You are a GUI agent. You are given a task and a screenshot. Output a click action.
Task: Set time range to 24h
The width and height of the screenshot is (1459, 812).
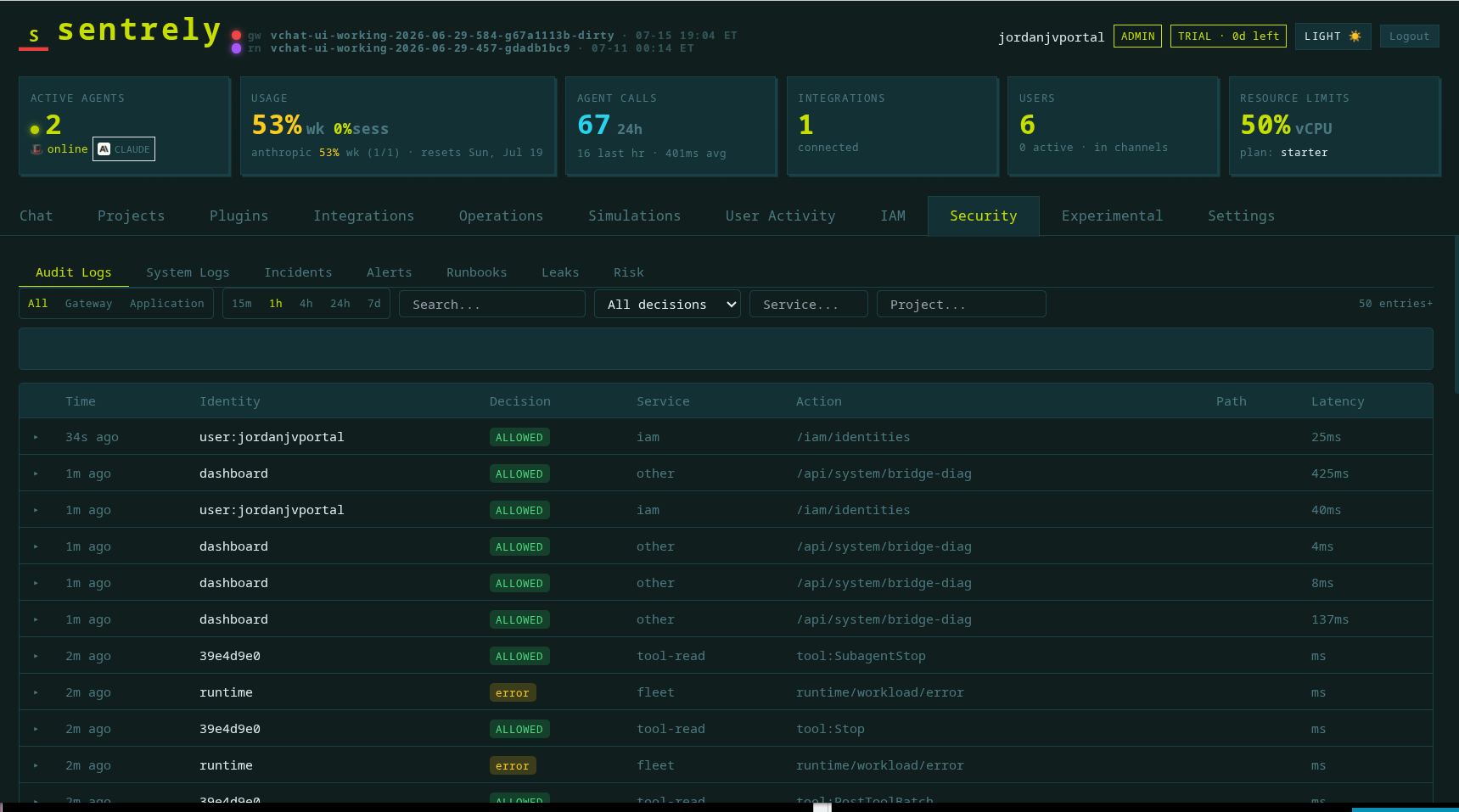tap(340, 304)
